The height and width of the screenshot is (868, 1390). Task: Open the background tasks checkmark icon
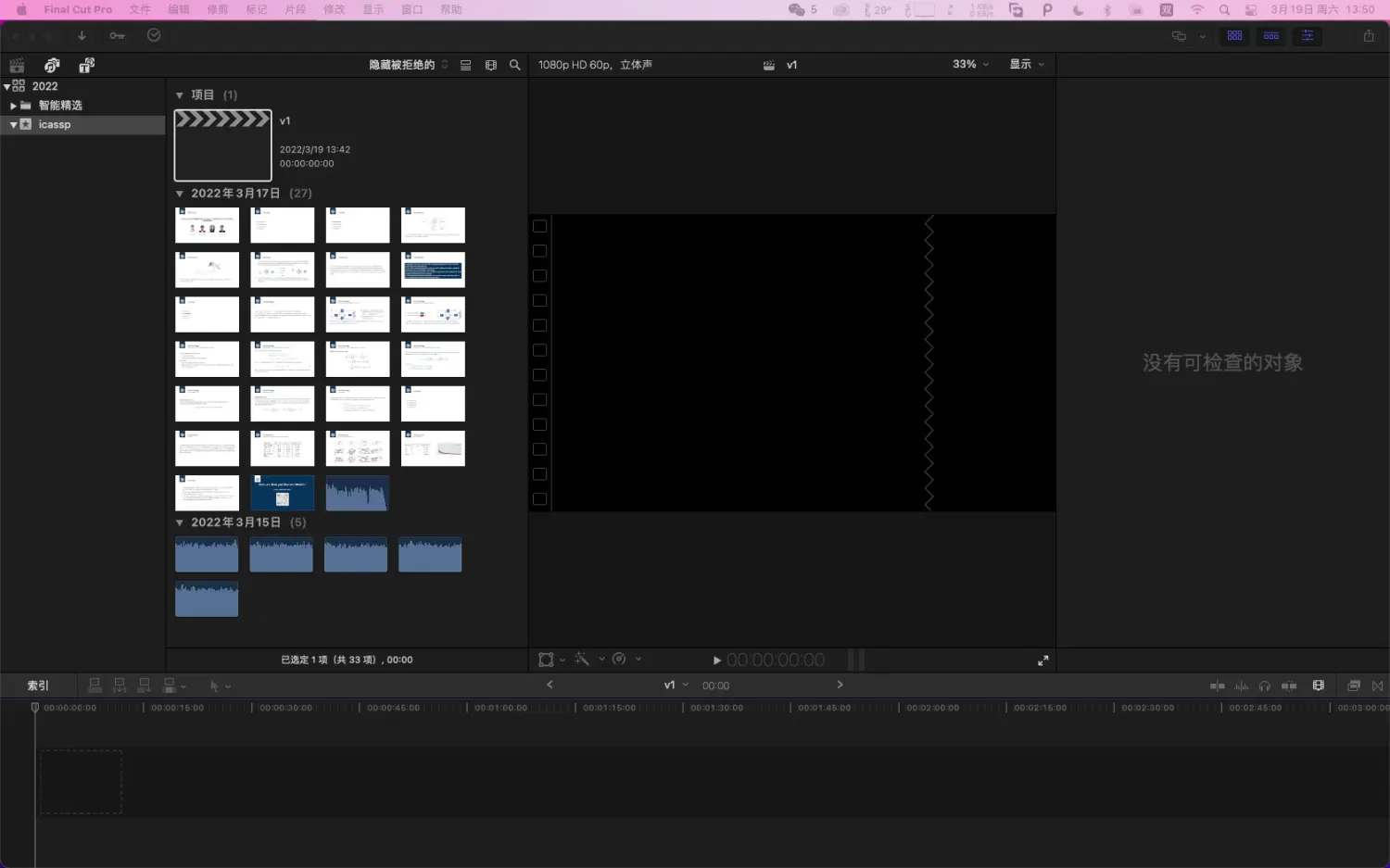154,35
